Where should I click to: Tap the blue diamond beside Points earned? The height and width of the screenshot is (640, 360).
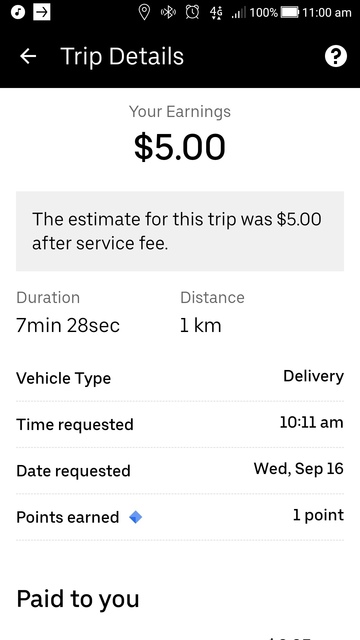(x=136, y=518)
